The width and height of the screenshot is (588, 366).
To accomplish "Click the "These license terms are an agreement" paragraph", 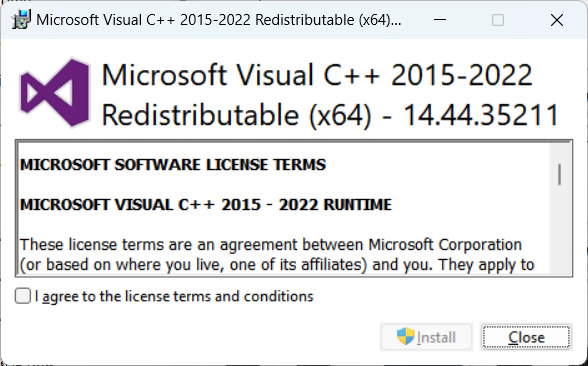I will point(271,245).
